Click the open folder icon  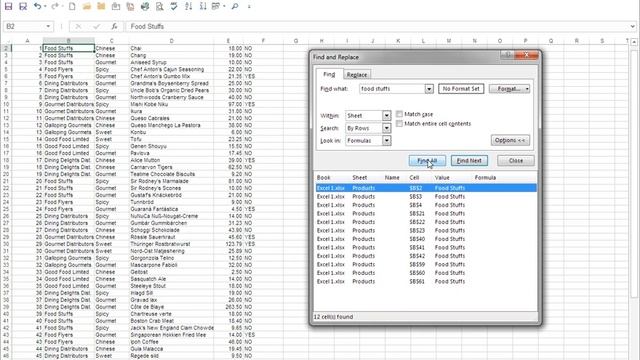pos(87,7)
